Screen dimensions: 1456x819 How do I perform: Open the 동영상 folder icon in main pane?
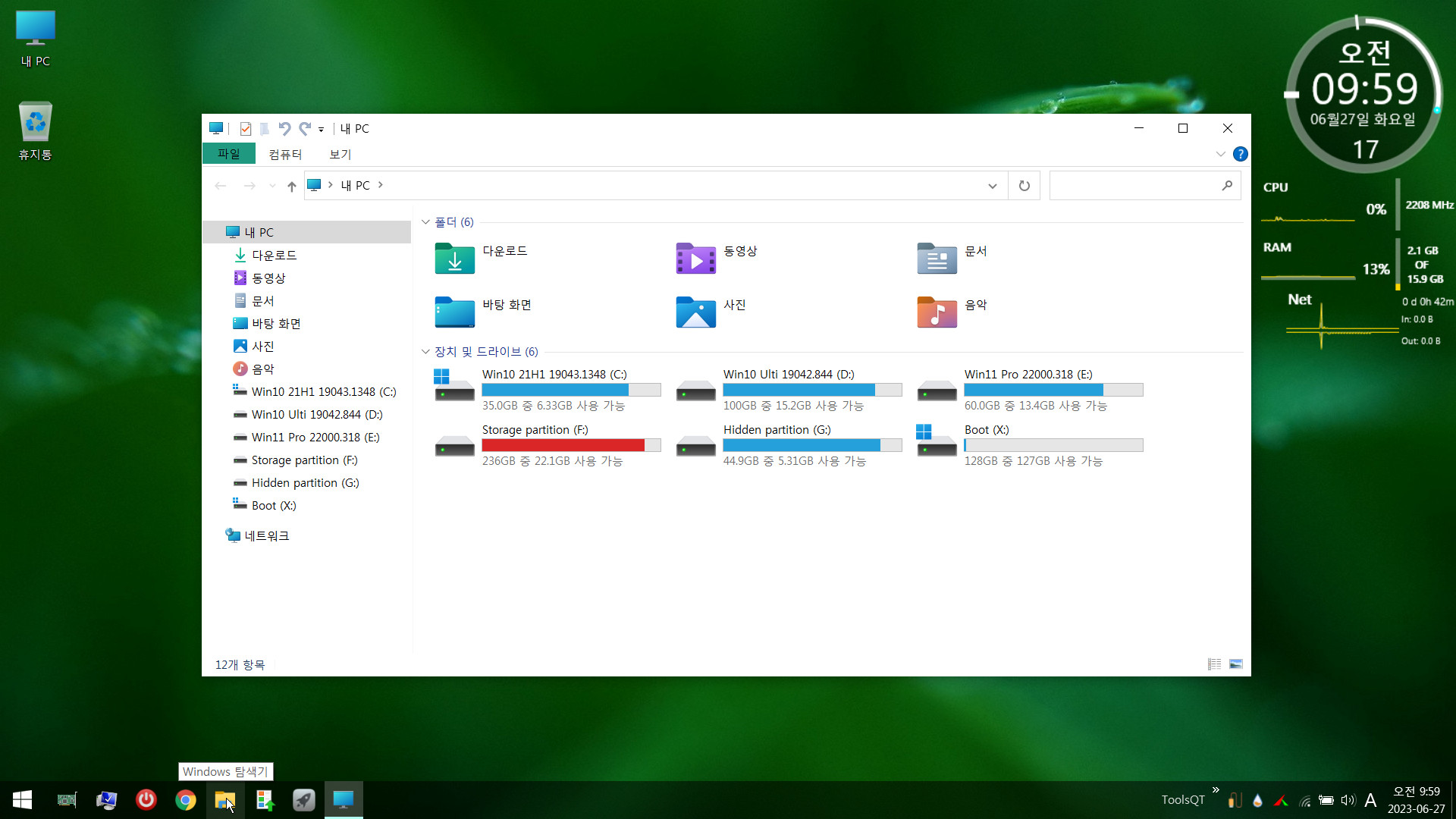click(695, 259)
